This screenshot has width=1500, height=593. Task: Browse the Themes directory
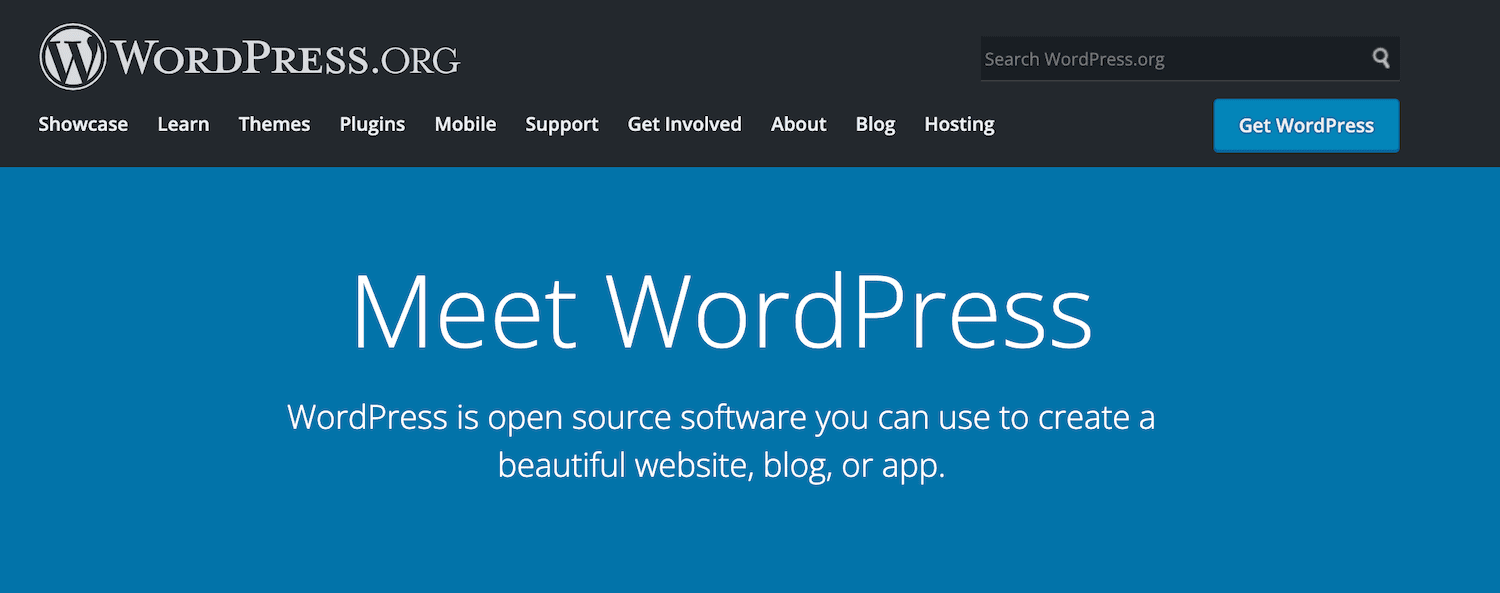point(274,124)
